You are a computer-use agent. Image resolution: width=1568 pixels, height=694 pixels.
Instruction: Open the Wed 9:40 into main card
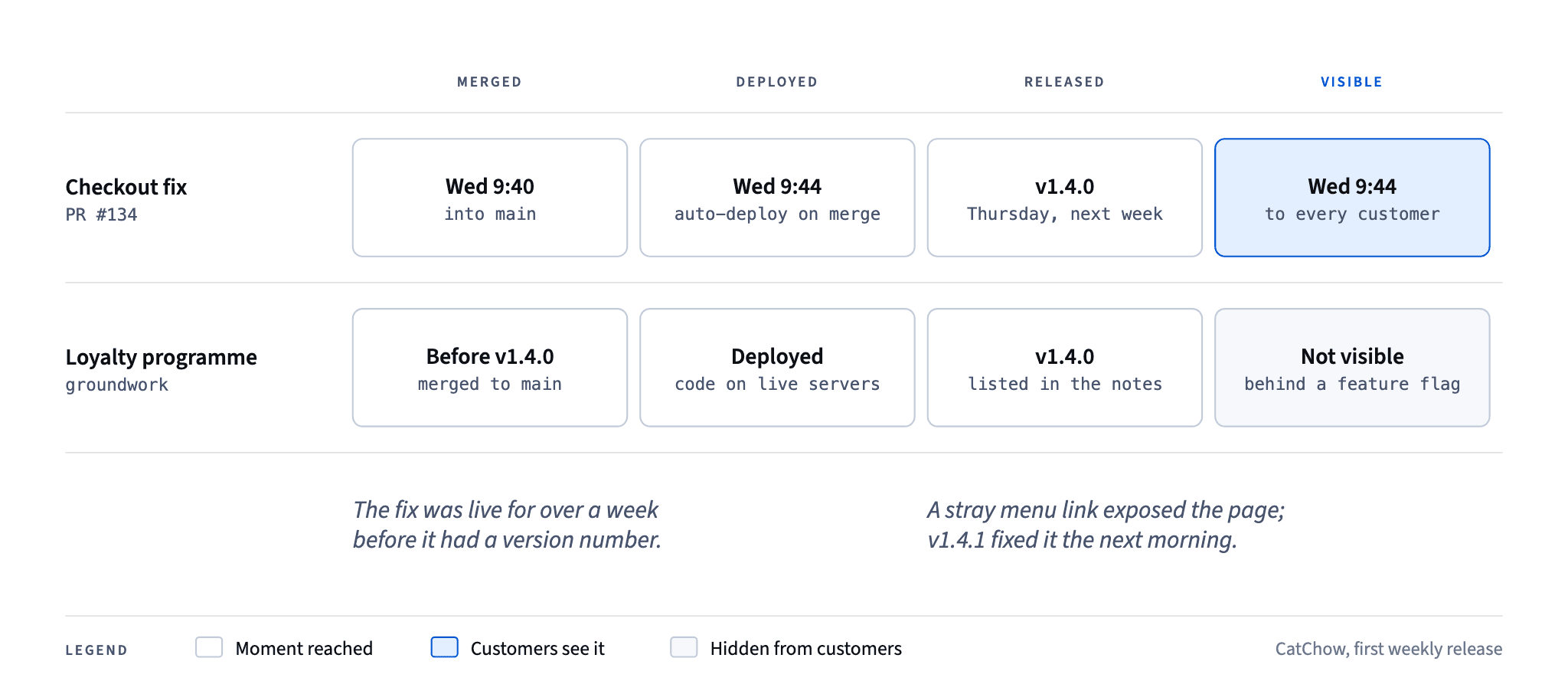[x=490, y=198]
